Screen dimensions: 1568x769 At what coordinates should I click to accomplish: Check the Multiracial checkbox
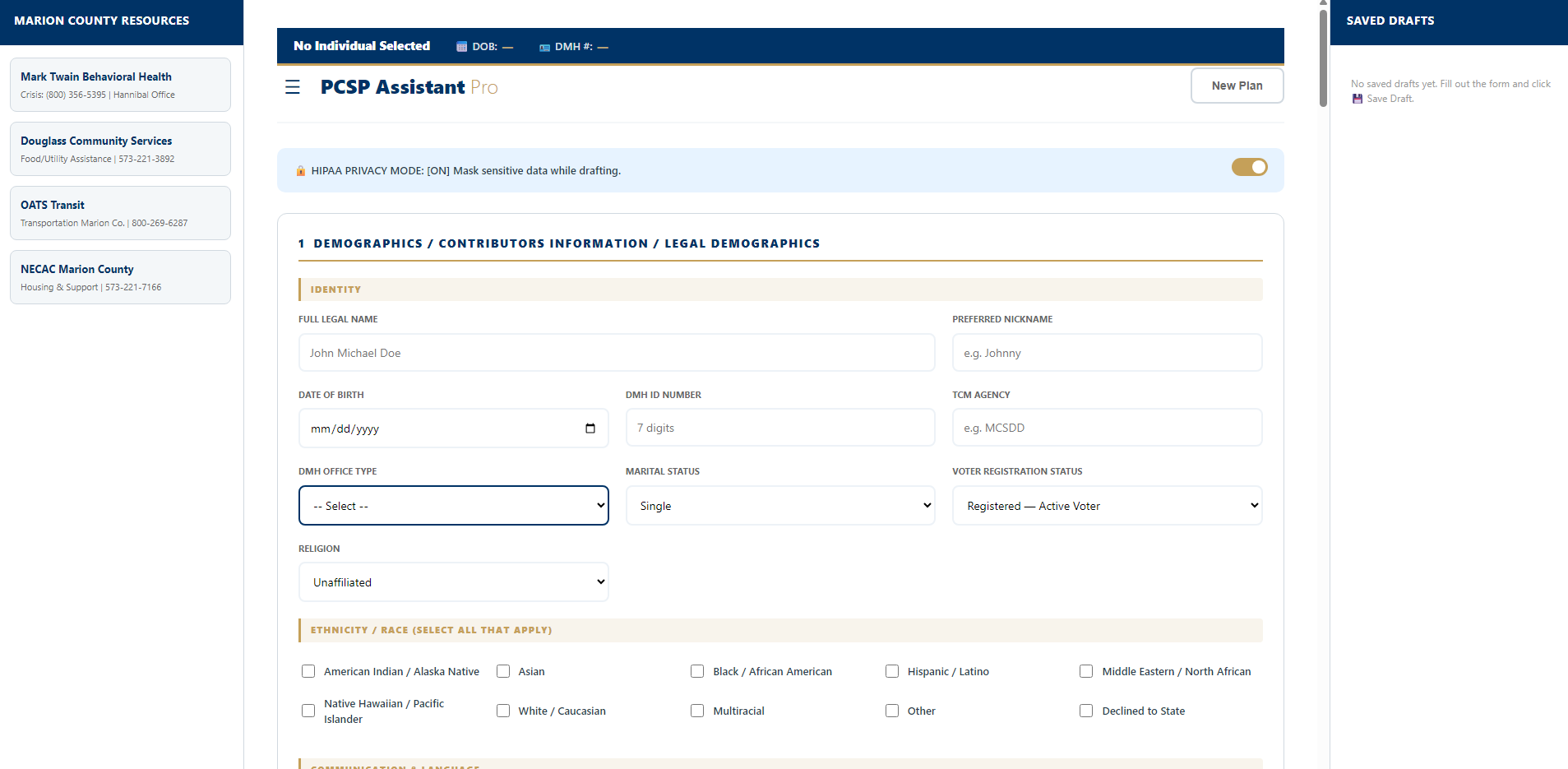696,711
